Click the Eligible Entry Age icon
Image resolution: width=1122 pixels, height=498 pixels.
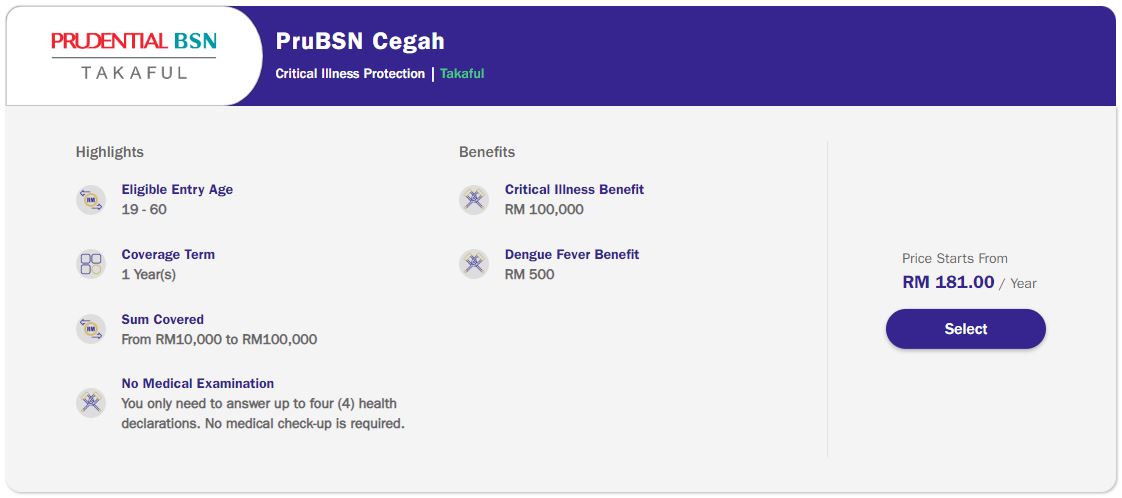point(91,200)
